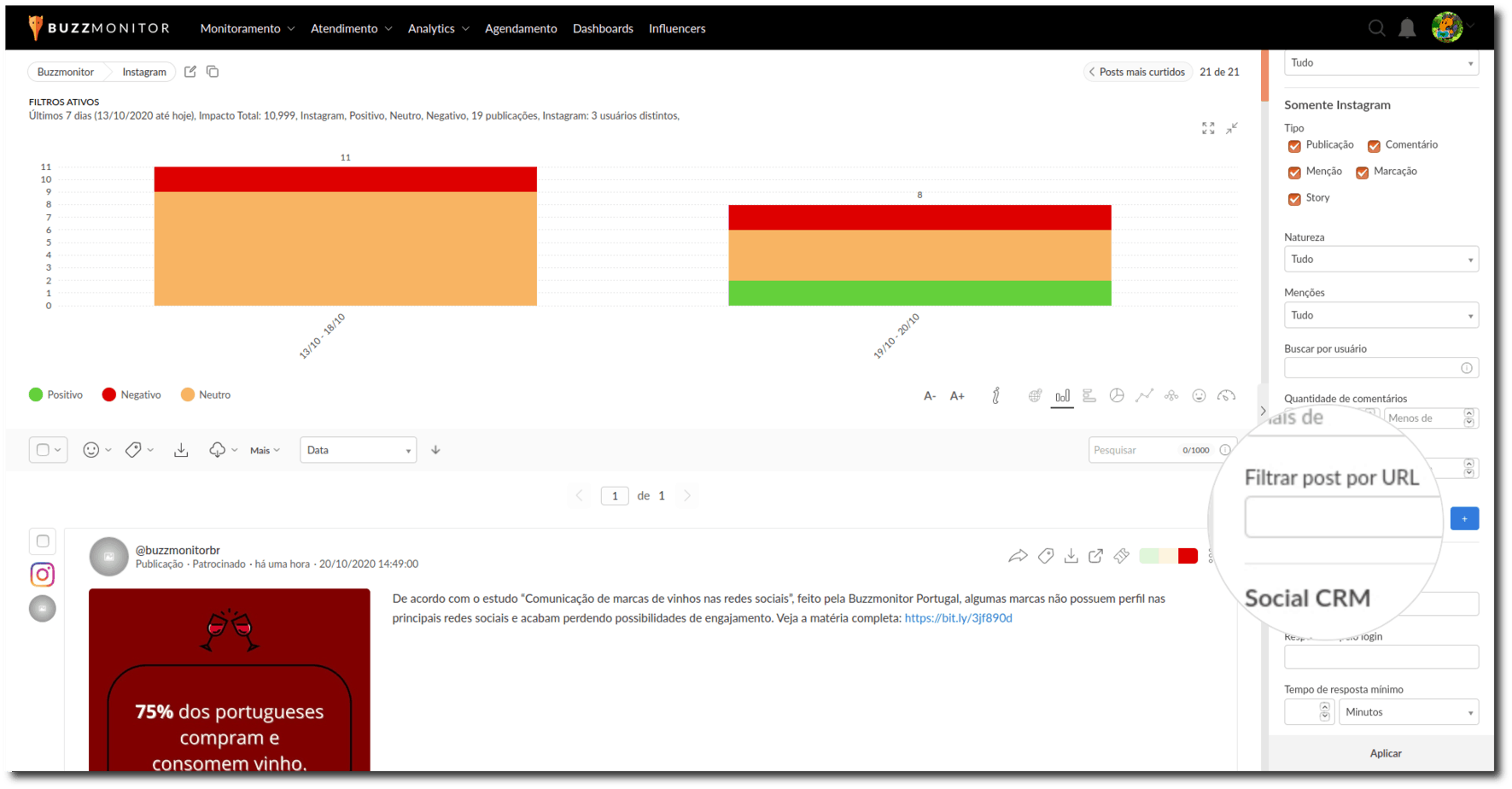Disable the Comentário checkbox
Screen dimensions: 1512x789
coord(1374,146)
